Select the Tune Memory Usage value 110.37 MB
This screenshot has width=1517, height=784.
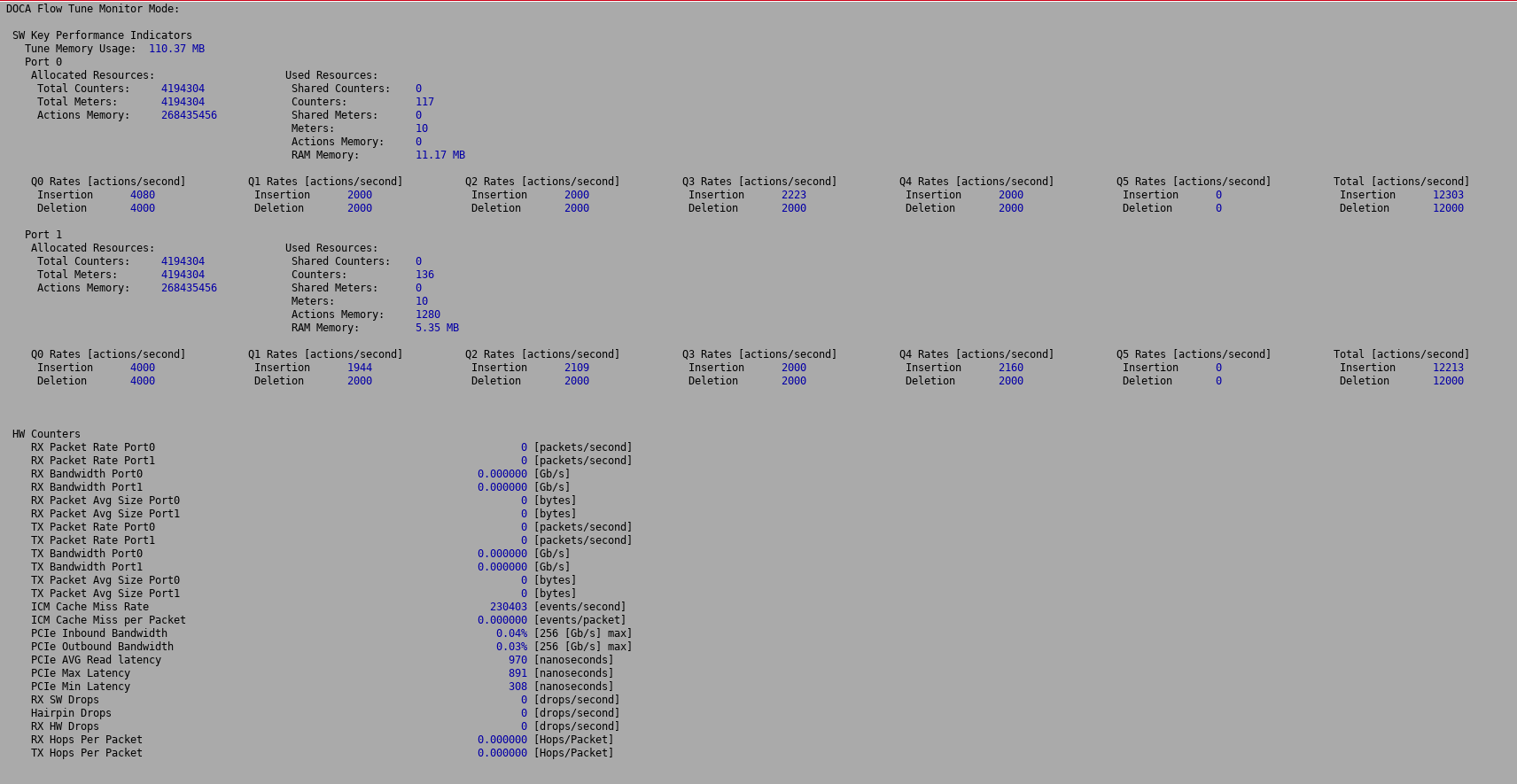[x=176, y=49]
